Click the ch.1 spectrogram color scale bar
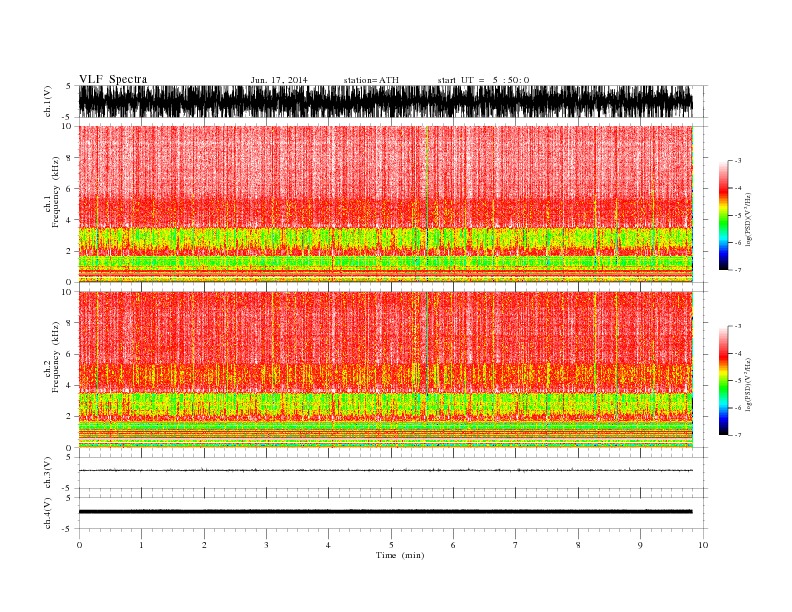The height and width of the screenshot is (612, 792). 723,216
